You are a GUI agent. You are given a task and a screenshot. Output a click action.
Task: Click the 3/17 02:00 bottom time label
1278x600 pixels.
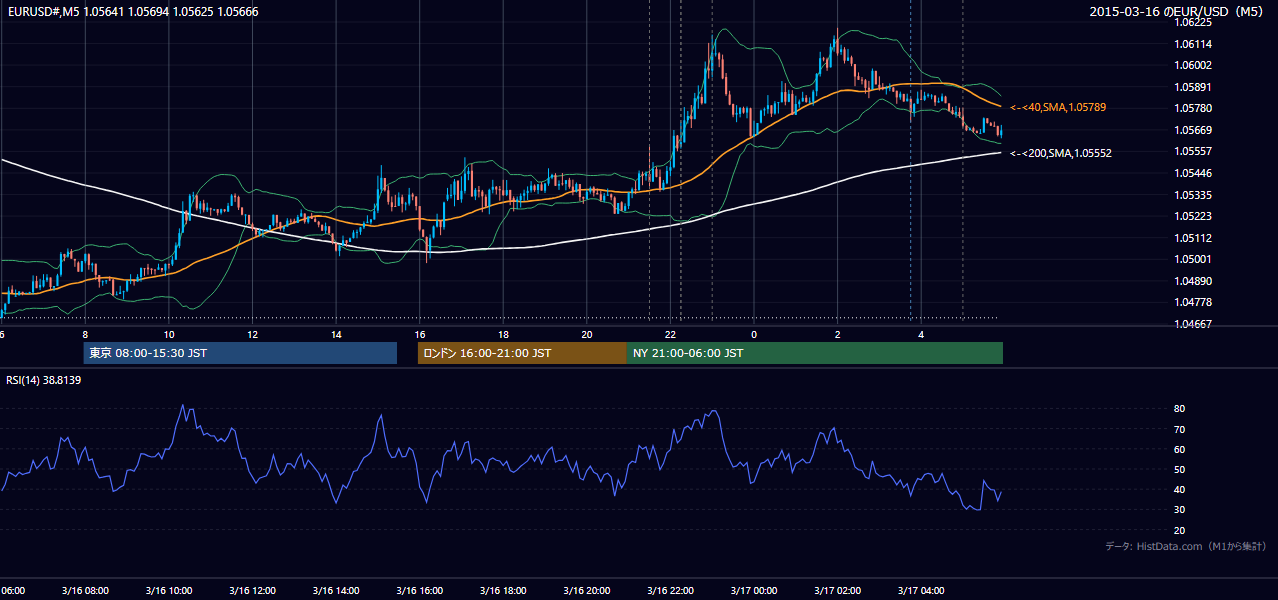click(837, 591)
